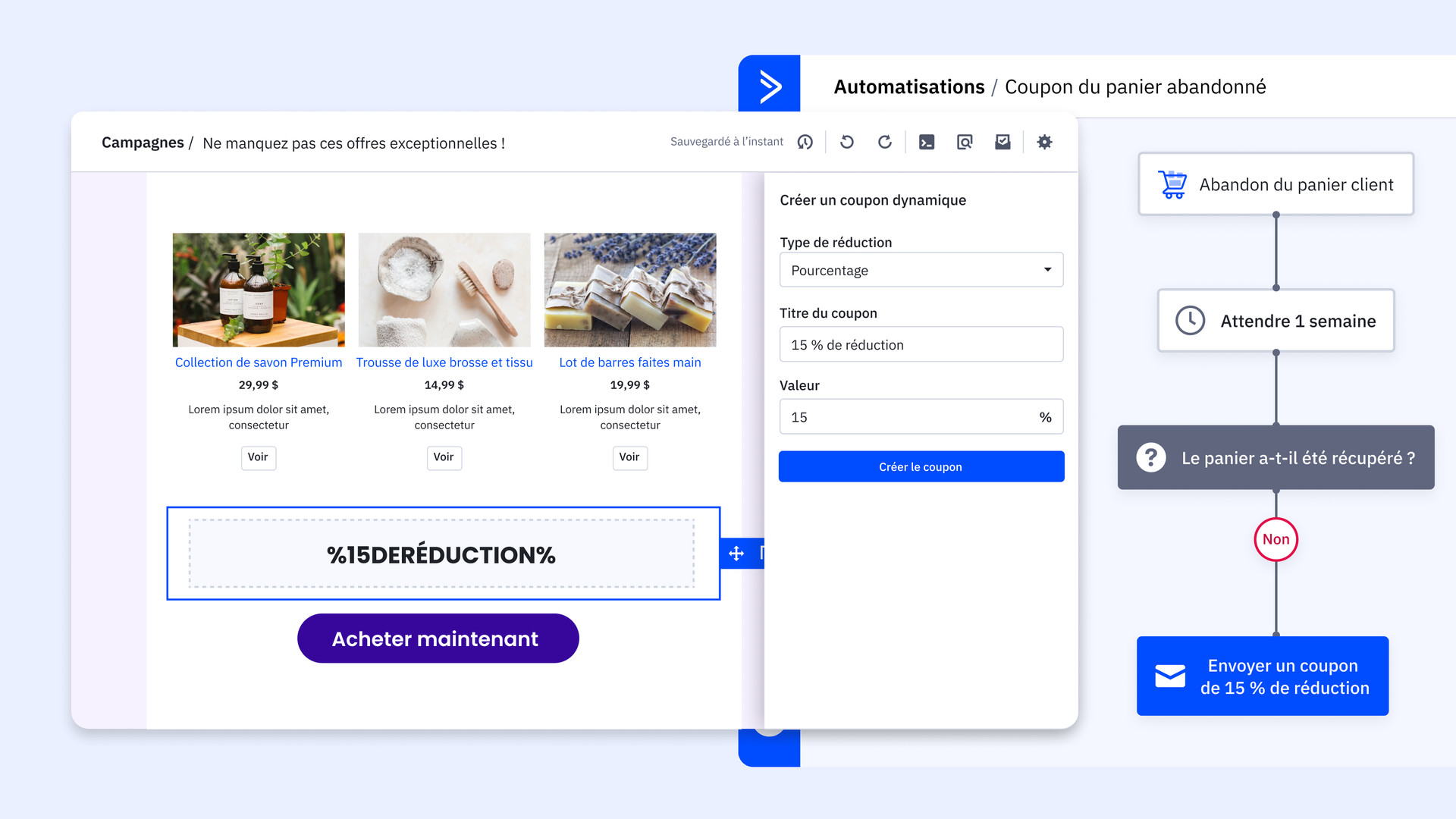Image resolution: width=1456 pixels, height=819 pixels.
Task: Click the move handle on coupon block
Action: coord(736,554)
